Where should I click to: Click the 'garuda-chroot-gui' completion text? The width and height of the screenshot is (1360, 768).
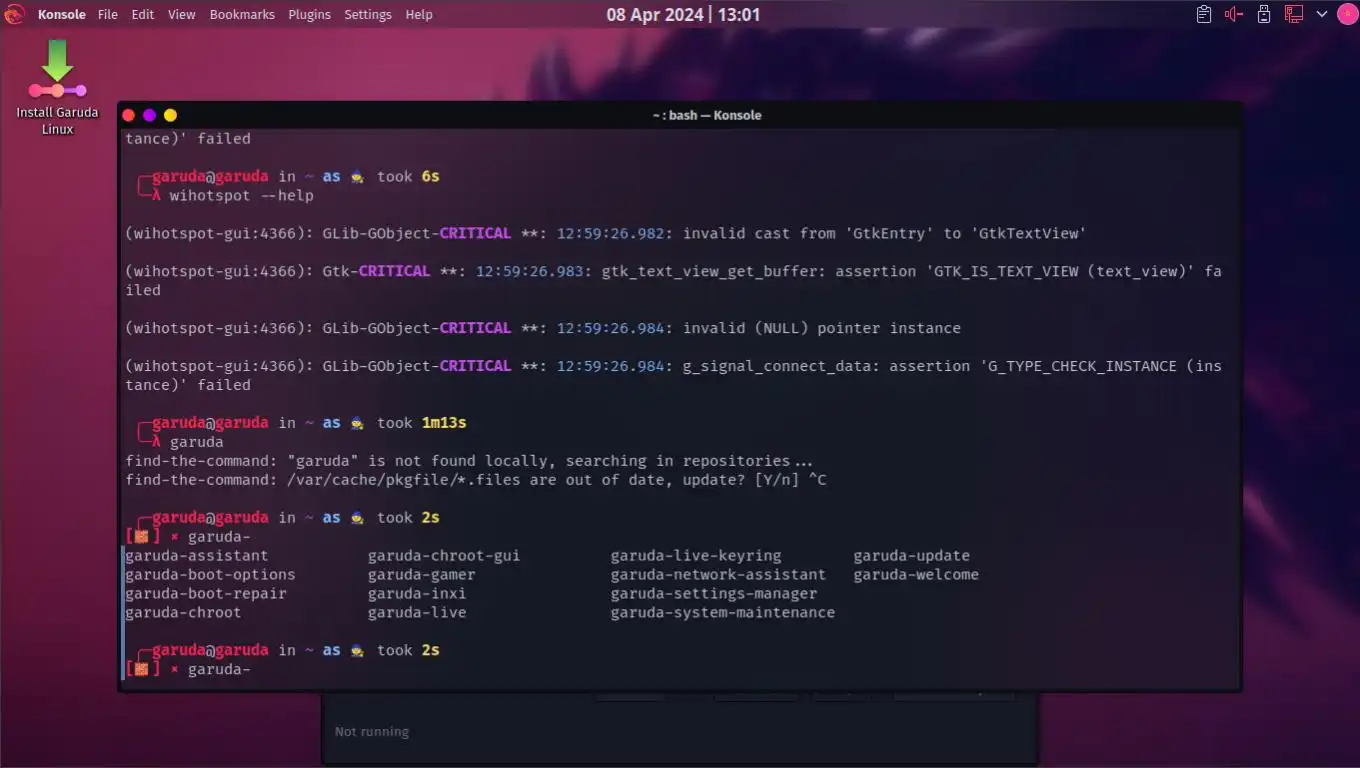pyautogui.click(x=444, y=555)
